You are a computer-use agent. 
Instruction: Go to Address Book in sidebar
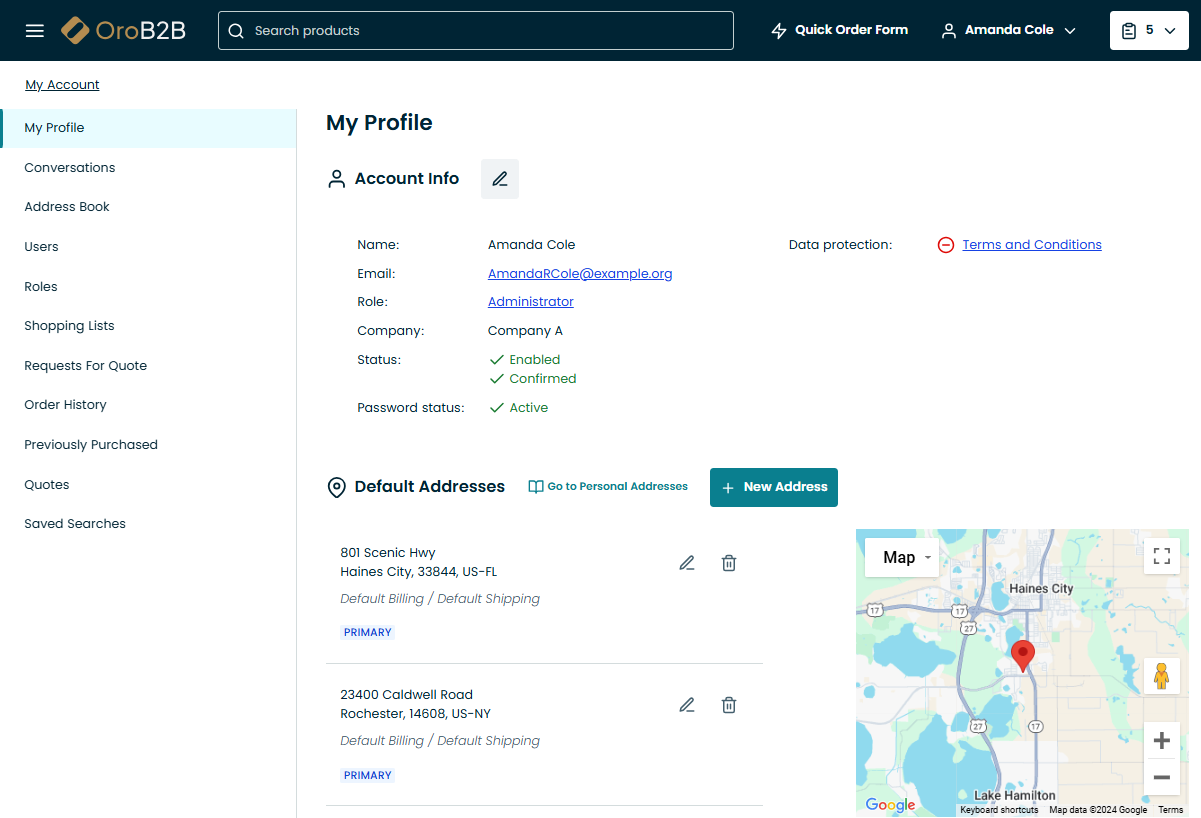pyautogui.click(x=67, y=207)
